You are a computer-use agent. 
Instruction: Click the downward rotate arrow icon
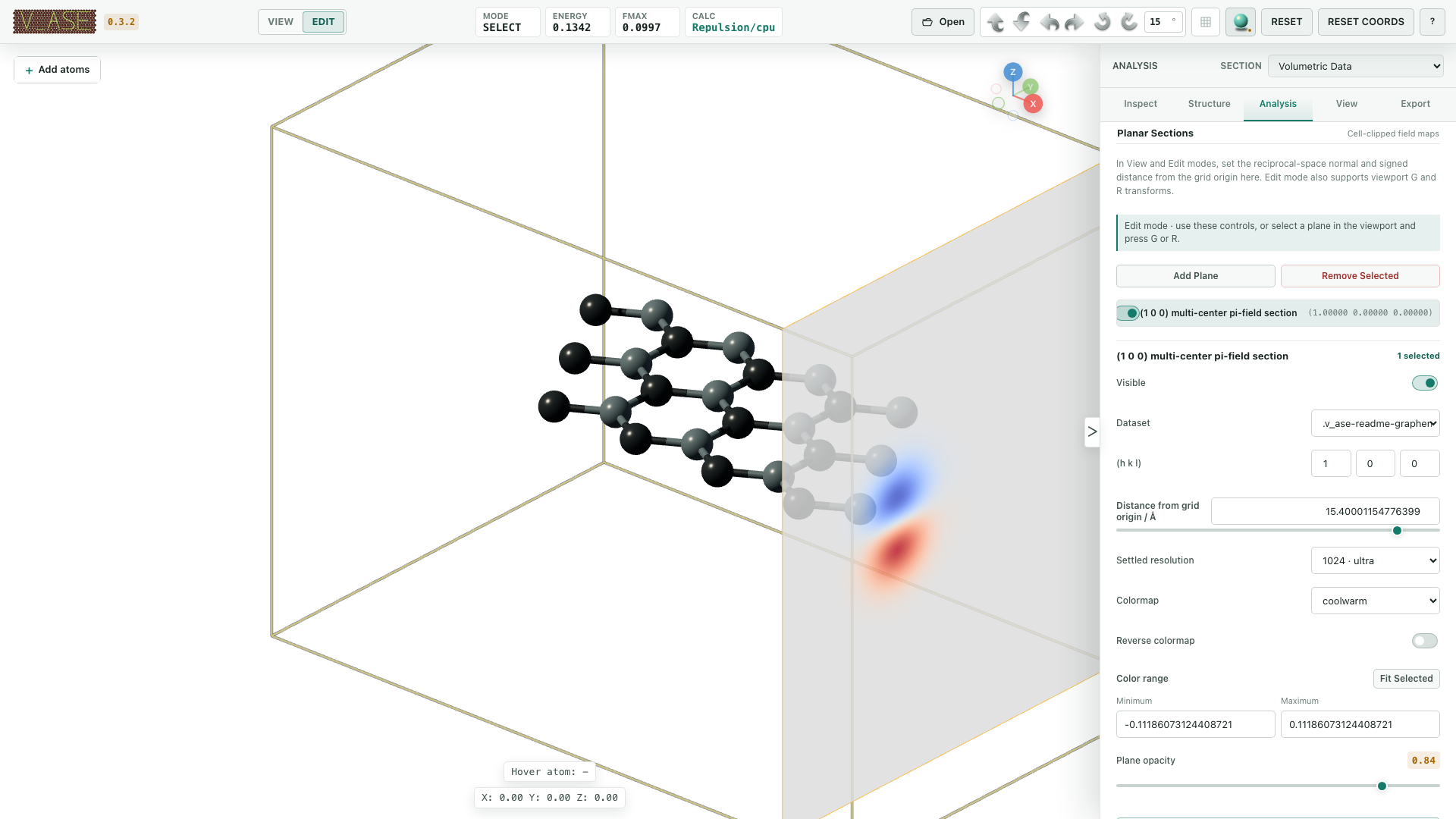pyautogui.click(x=1022, y=22)
